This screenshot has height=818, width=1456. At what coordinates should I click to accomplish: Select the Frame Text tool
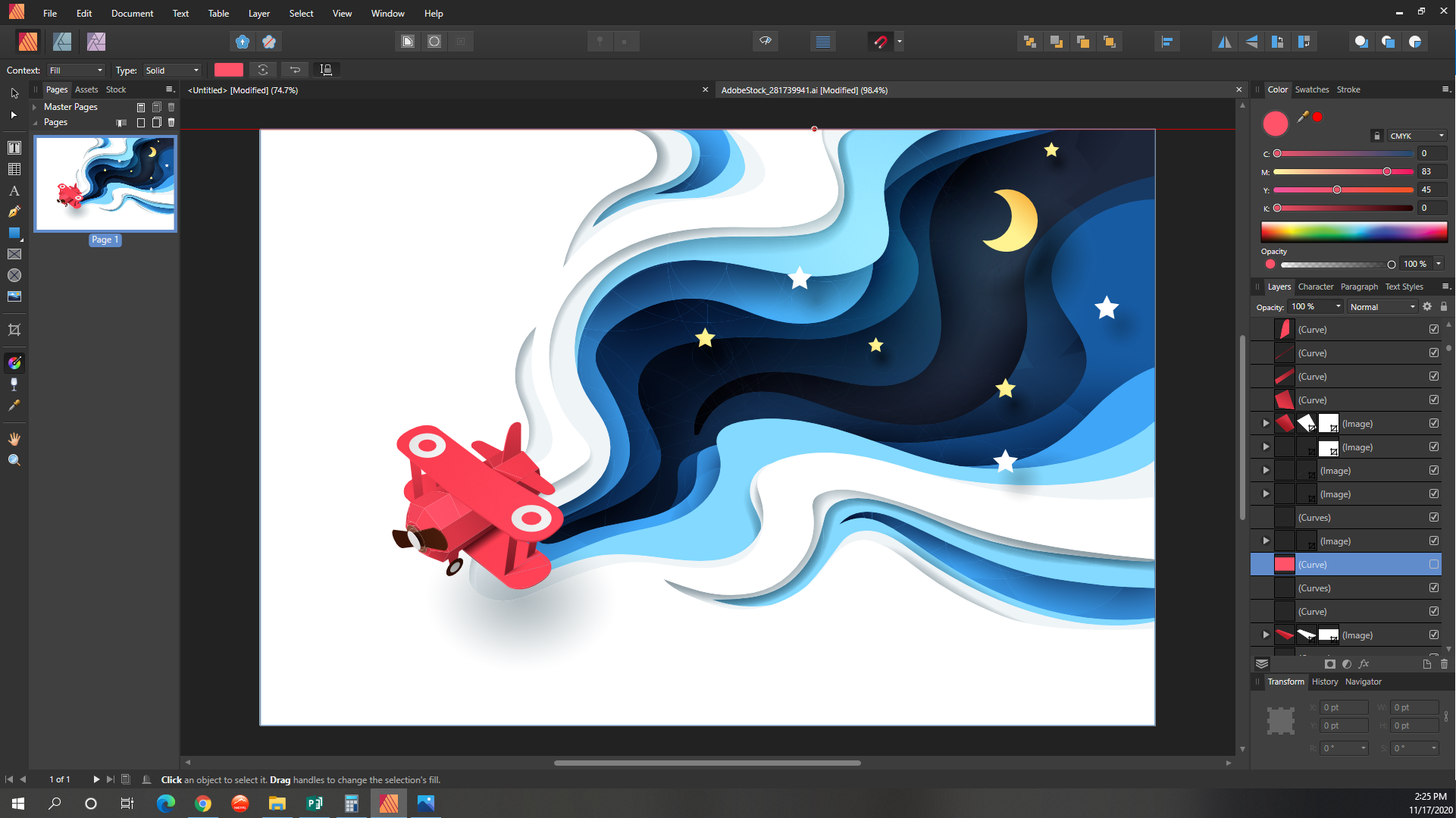point(14,148)
